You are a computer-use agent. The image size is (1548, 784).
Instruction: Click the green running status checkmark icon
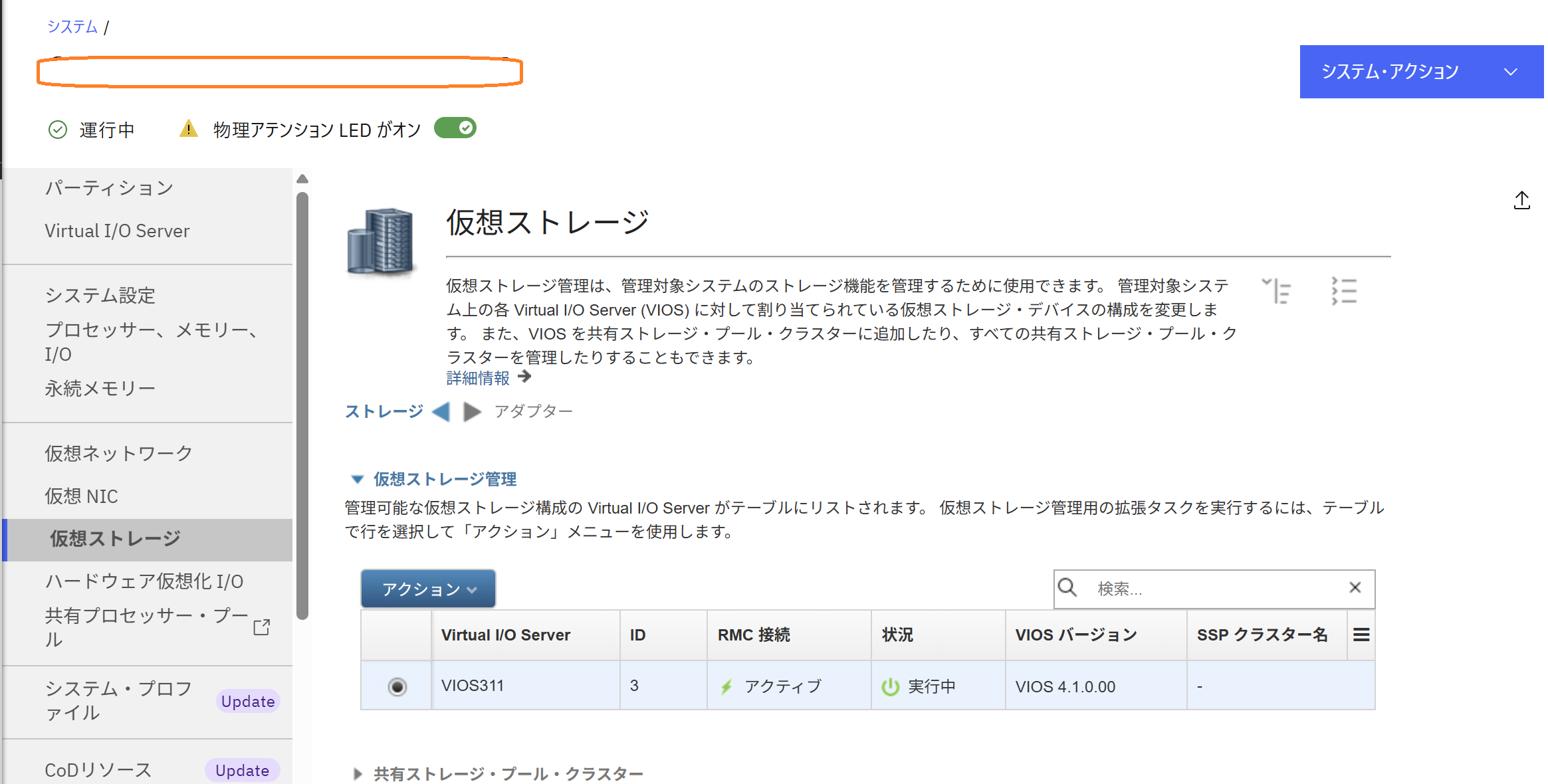[x=57, y=128]
